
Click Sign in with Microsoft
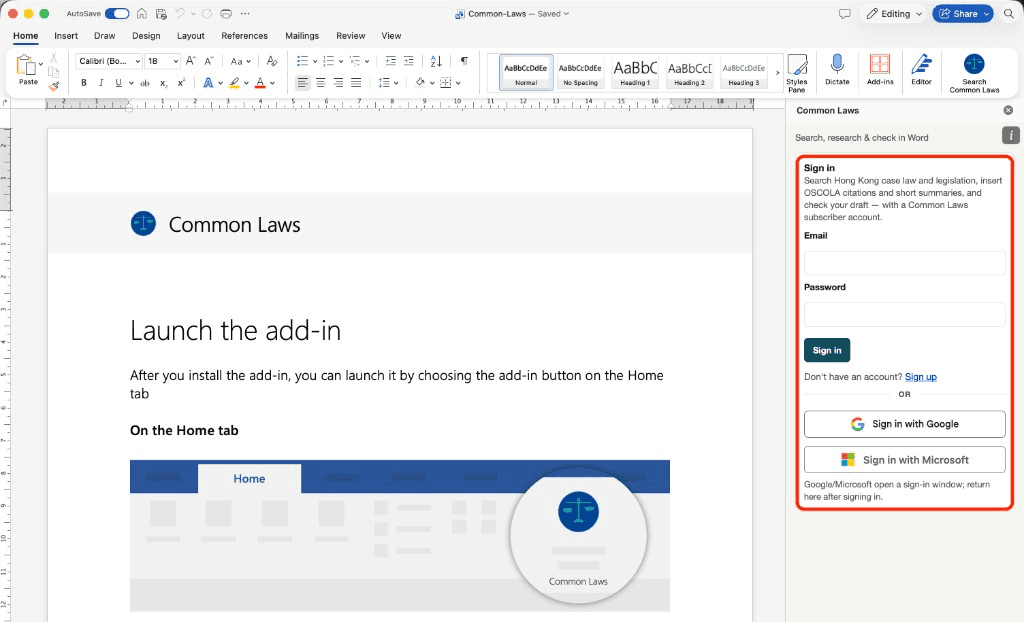[904, 460]
